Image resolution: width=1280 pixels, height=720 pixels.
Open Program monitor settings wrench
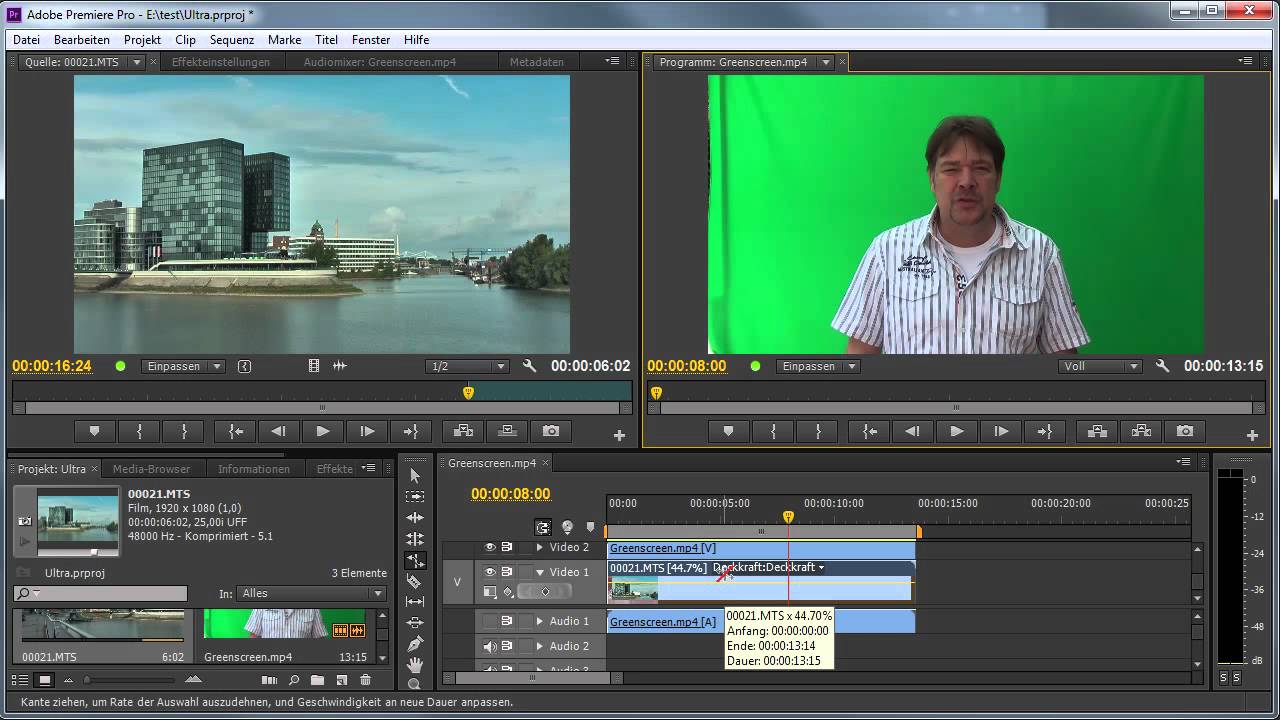1162,366
